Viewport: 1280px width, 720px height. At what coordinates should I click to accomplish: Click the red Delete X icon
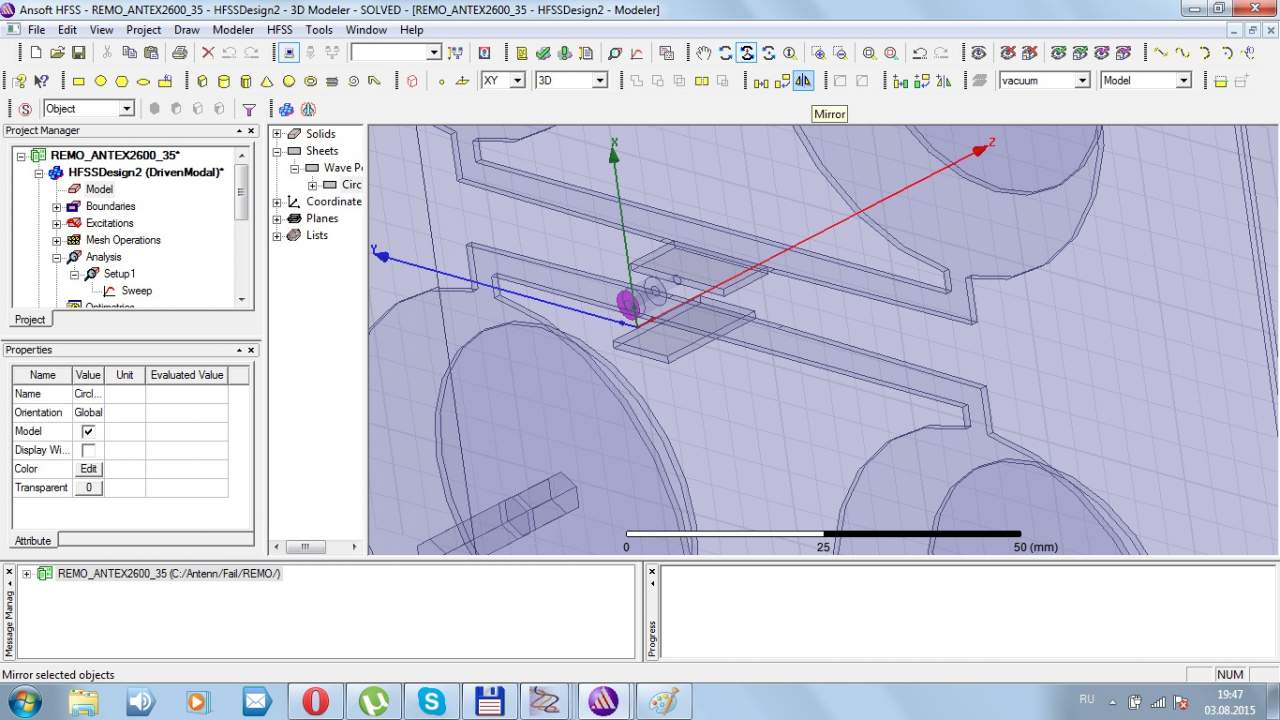208,53
